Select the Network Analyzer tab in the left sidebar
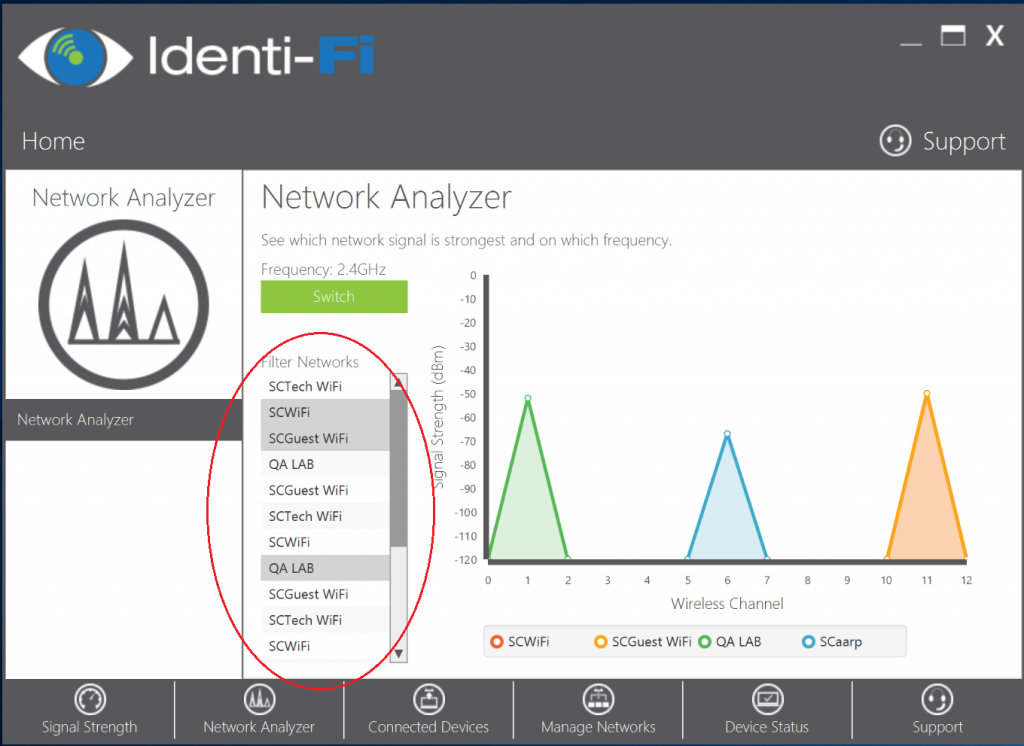The image size is (1024, 746). coord(123,419)
